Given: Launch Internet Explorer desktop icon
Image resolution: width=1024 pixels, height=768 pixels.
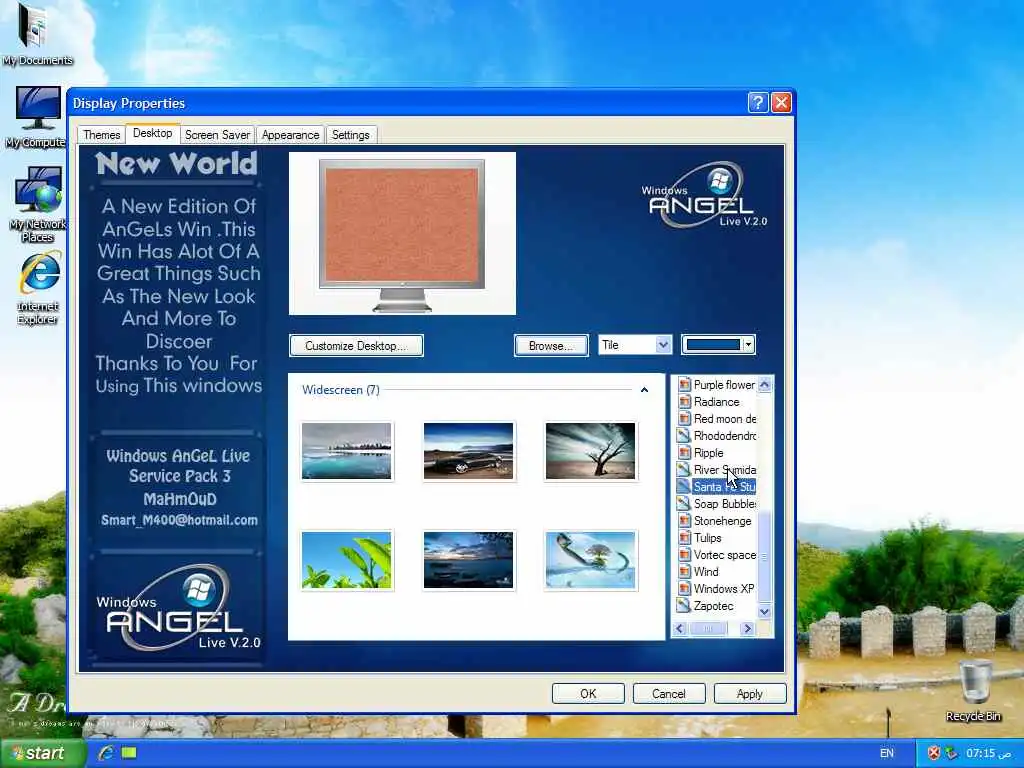Looking at the screenshot, I should [39, 288].
